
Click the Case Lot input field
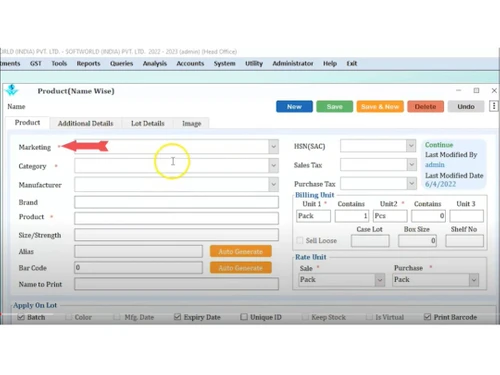pyautogui.click(x=370, y=241)
